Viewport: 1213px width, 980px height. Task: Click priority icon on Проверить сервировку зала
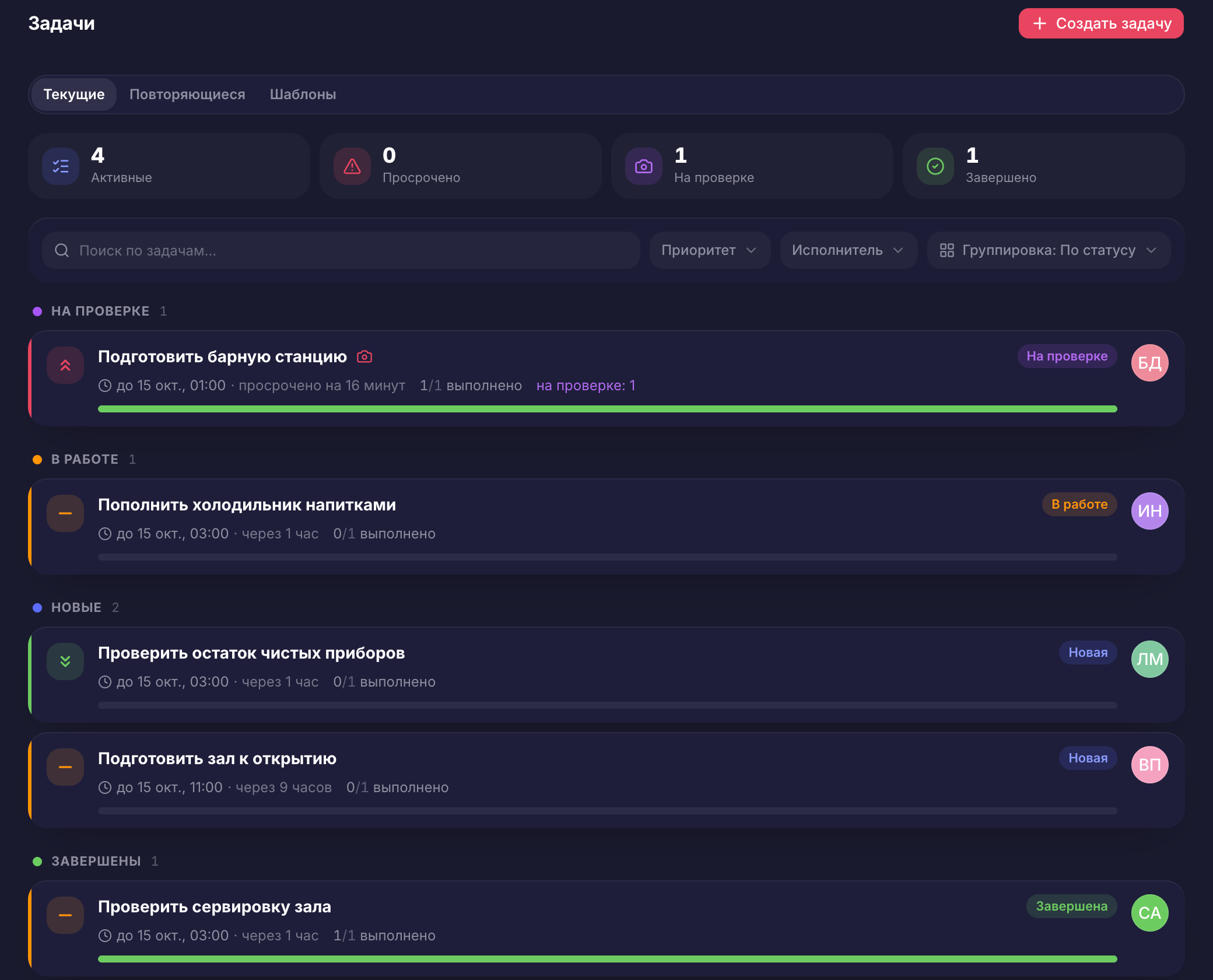pos(65,915)
